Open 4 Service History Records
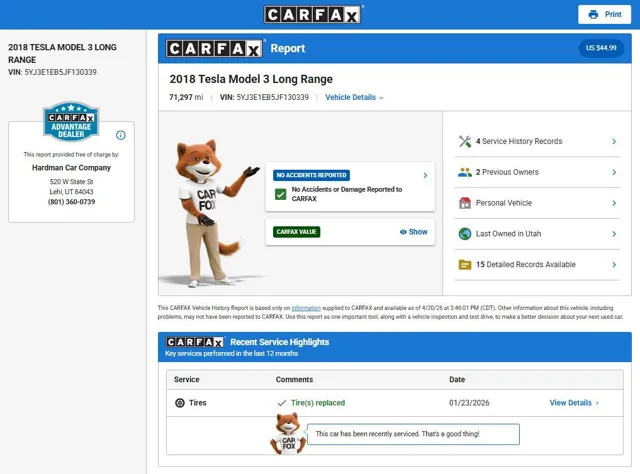 (x=537, y=141)
